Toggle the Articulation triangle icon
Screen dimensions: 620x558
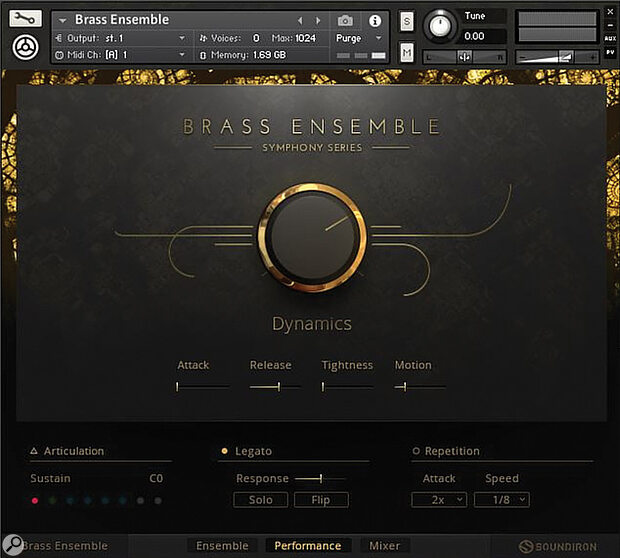tap(34, 451)
